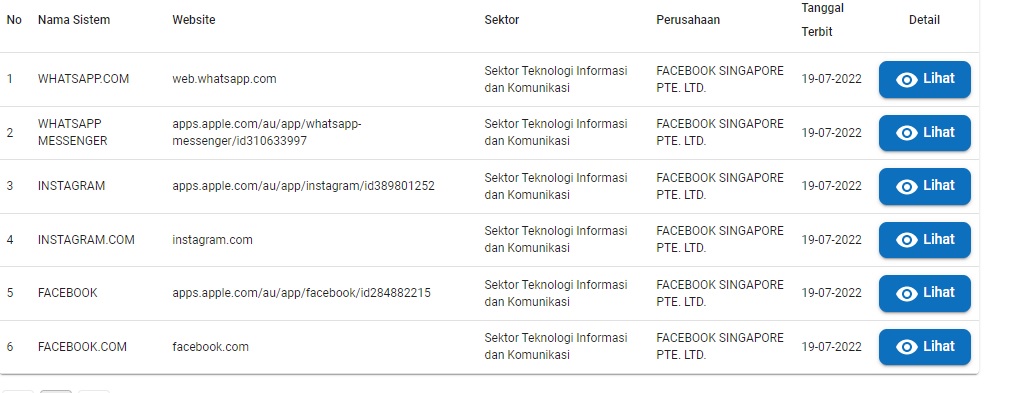Click the Facebook id284882215 App Store URL

click(x=302, y=293)
